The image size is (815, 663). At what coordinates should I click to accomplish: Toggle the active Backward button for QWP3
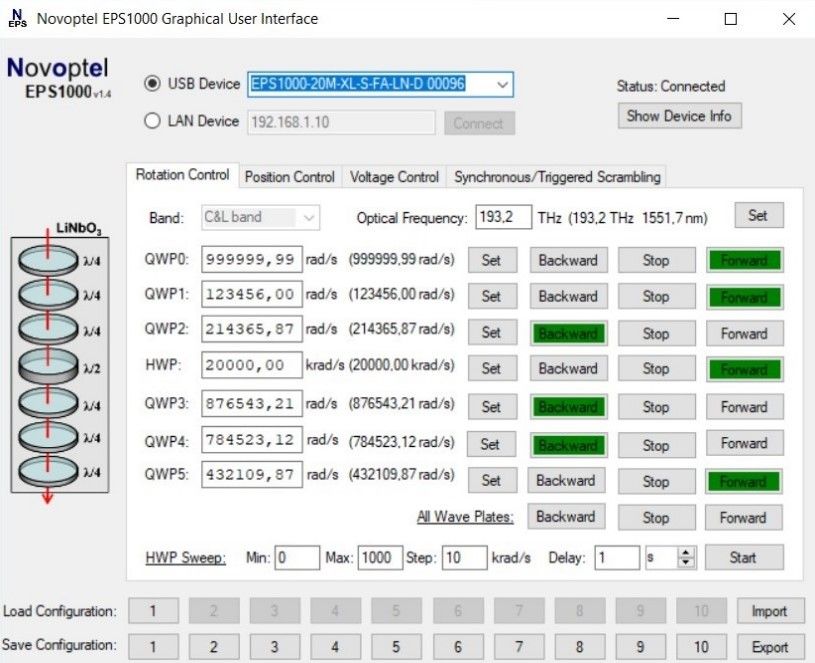tap(568, 407)
